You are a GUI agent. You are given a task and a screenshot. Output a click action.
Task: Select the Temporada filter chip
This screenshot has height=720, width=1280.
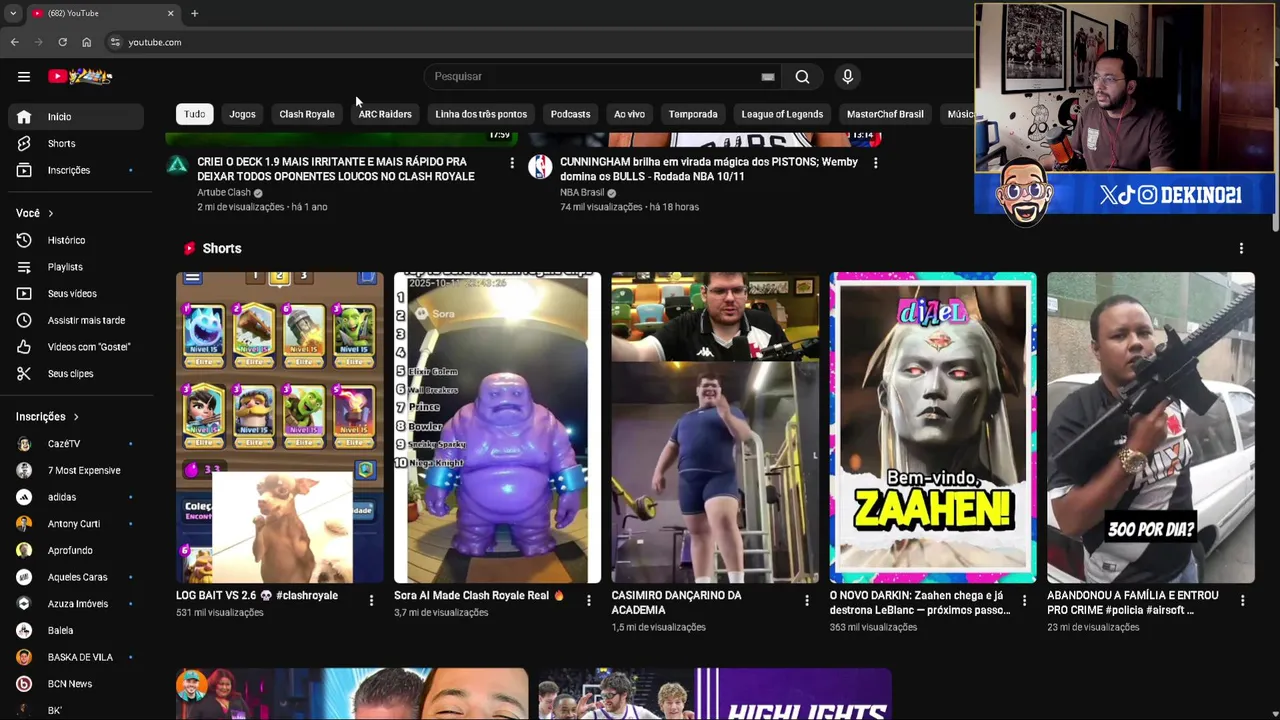pos(693,114)
